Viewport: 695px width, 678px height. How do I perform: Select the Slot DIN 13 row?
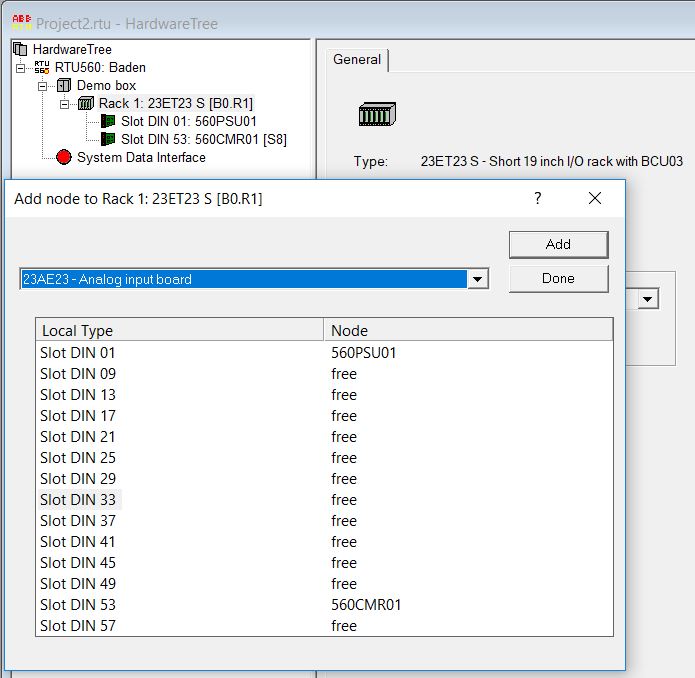click(324, 394)
